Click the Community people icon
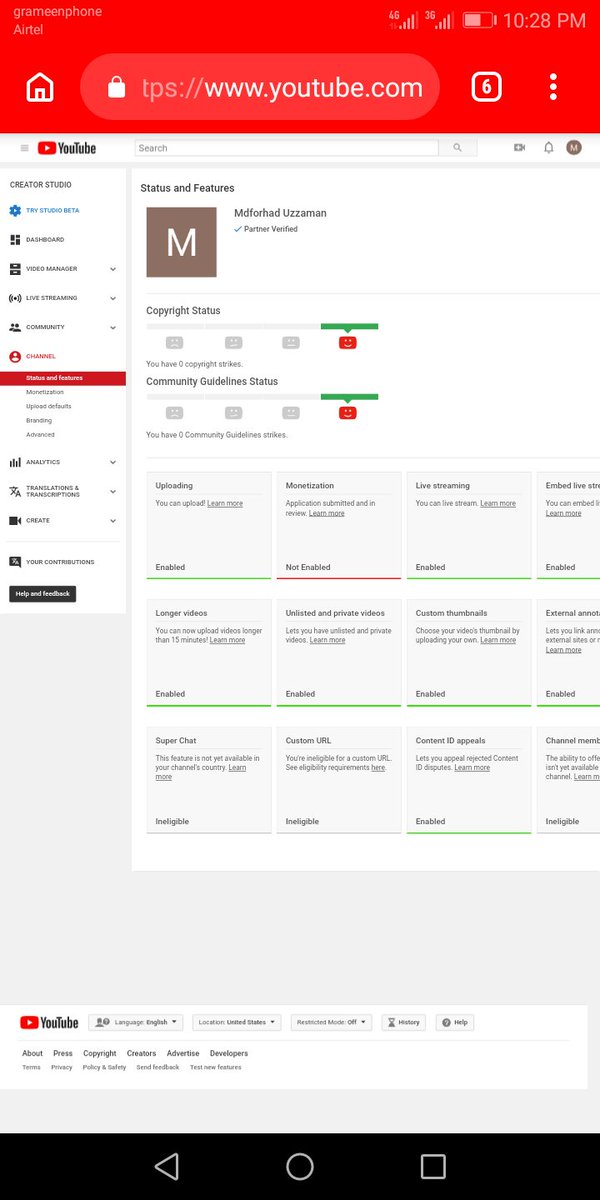 (15, 327)
